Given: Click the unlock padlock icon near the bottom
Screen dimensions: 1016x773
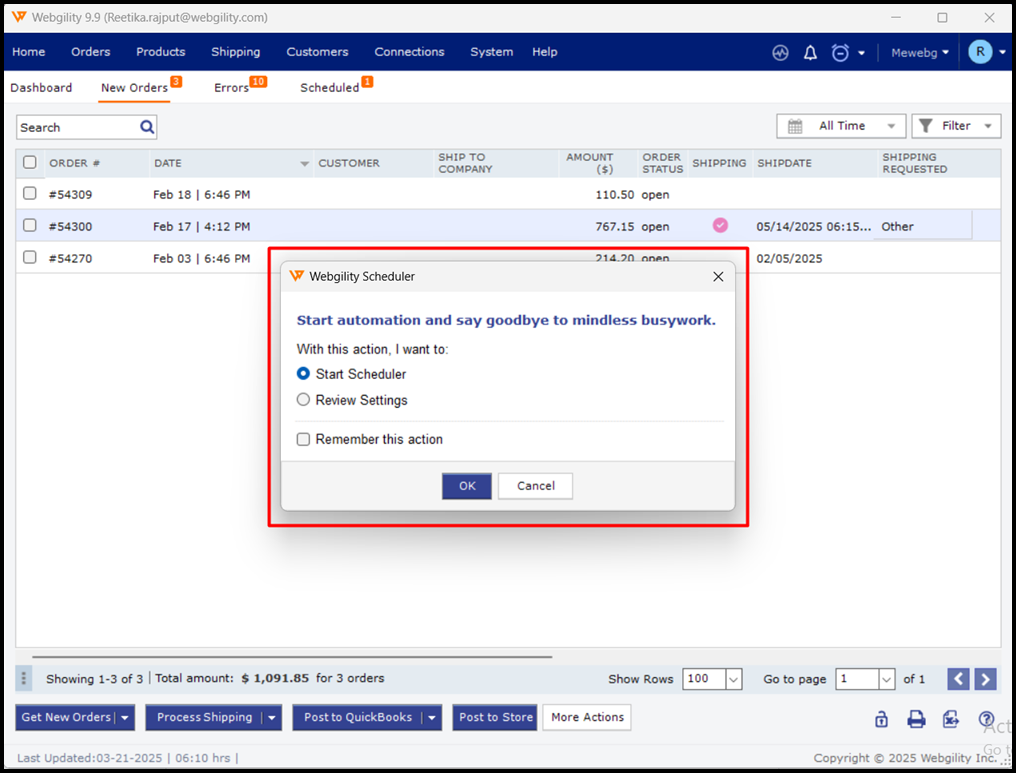Looking at the screenshot, I should coord(881,719).
